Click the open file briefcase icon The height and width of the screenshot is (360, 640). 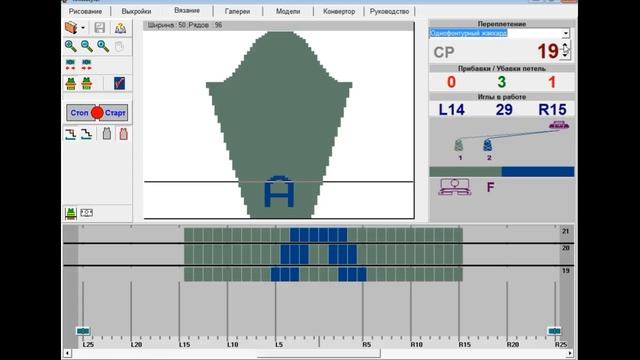[71, 28]
